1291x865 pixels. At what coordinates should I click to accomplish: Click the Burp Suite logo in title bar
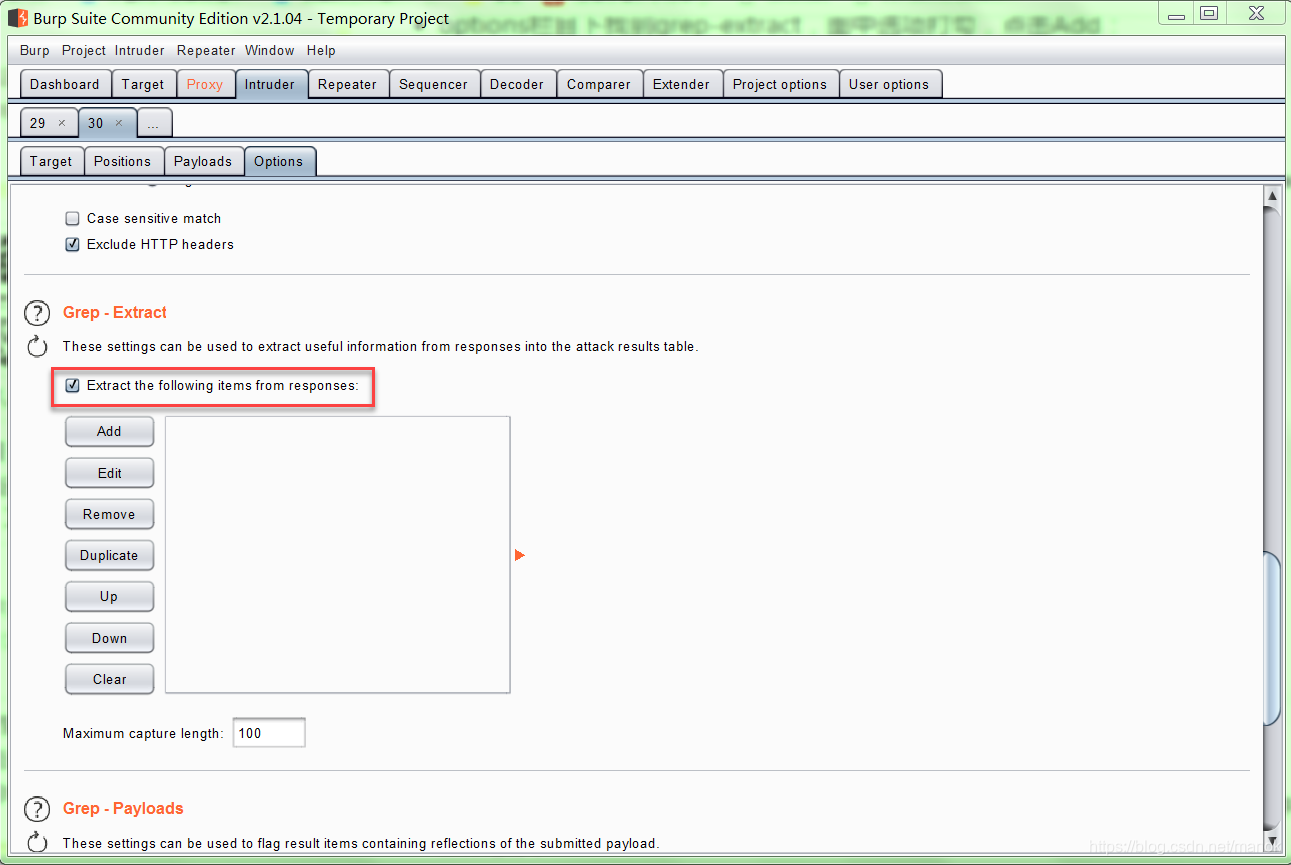coord(18,18)
